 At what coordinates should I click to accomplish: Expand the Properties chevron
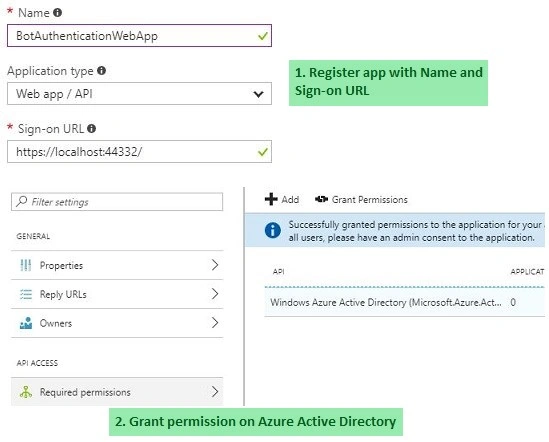click(x=215, y=265)
